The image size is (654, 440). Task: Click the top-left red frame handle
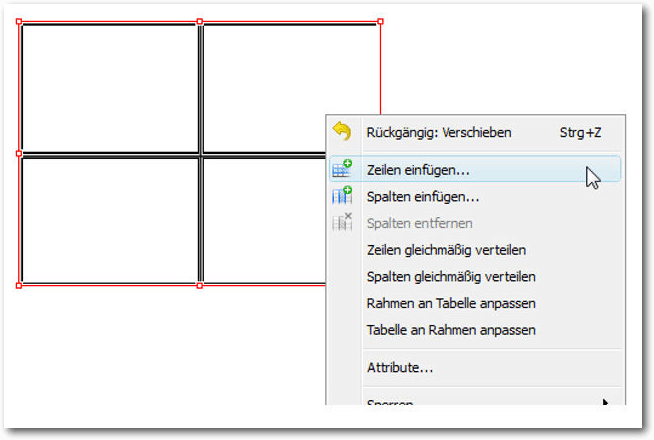coord(19,21)
